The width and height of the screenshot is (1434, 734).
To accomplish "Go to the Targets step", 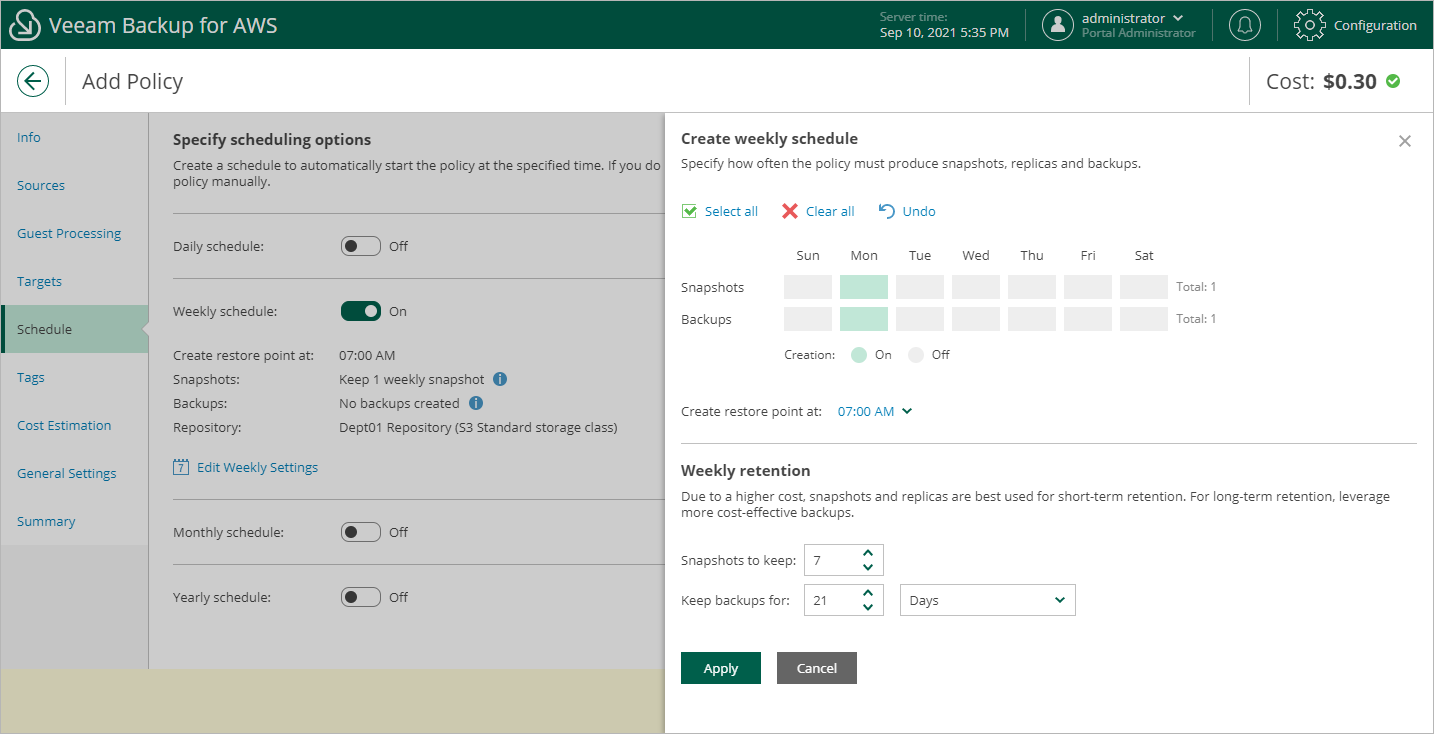I will point(40,282).
